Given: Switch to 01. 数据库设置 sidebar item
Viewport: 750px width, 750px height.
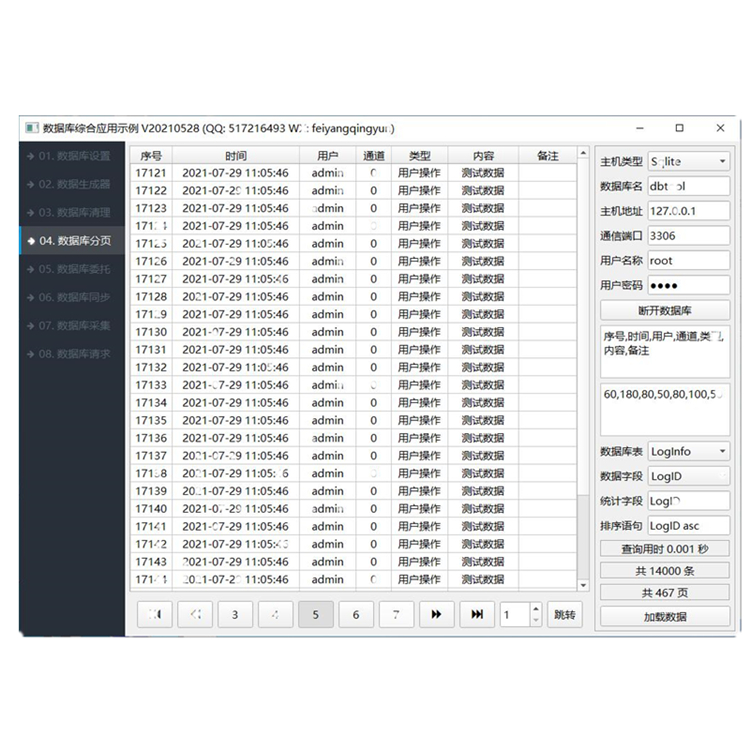Looking at the screenshot, I should [x=74, y=156].
